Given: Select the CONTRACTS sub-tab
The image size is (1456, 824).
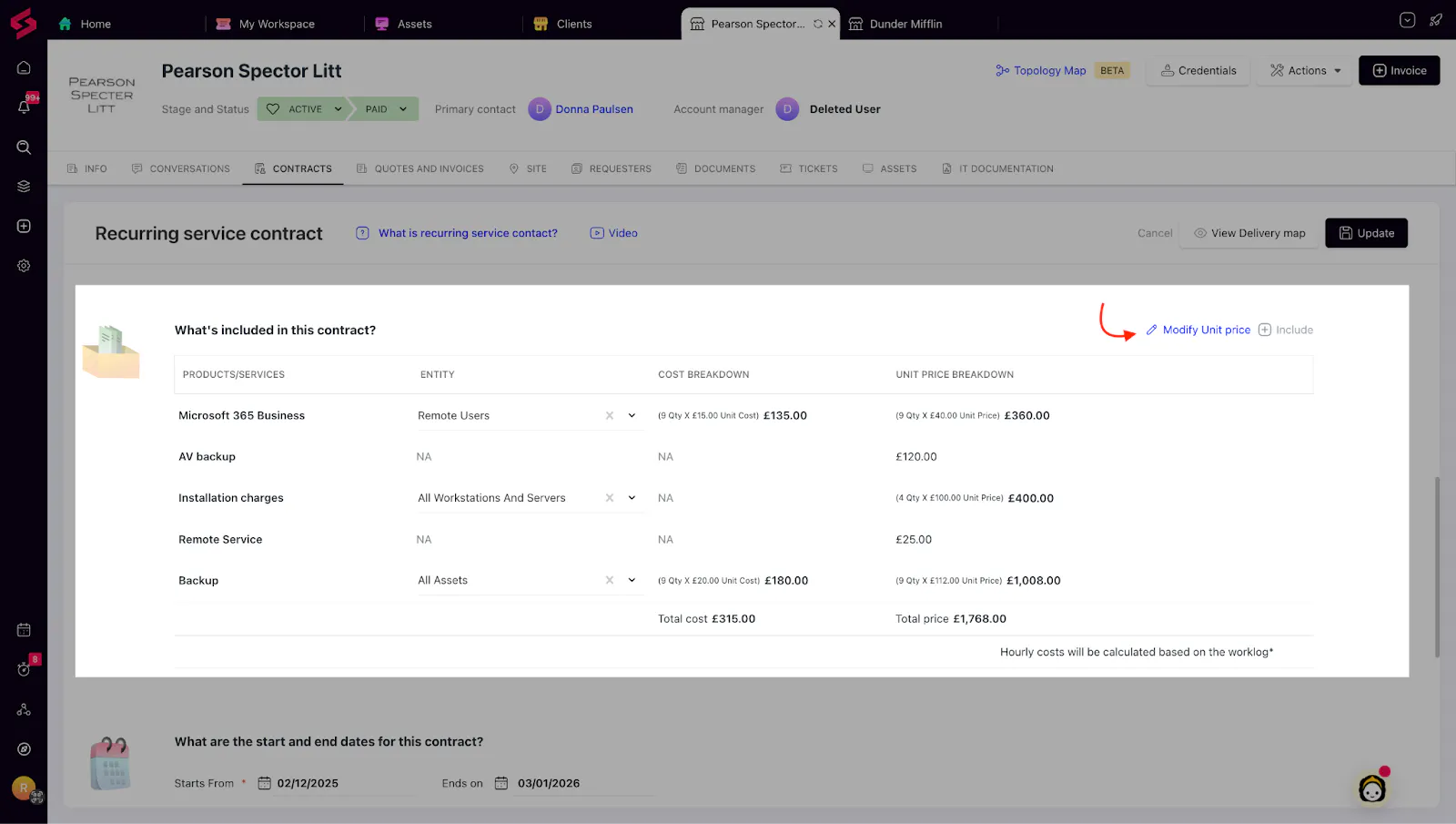Looking at the screenshot, I should click(293, 168).
